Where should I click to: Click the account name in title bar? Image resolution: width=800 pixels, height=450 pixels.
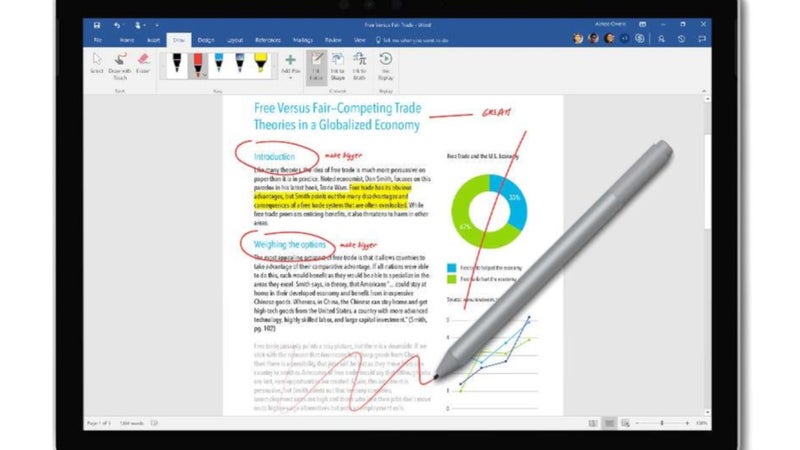(x=610, y=24)
